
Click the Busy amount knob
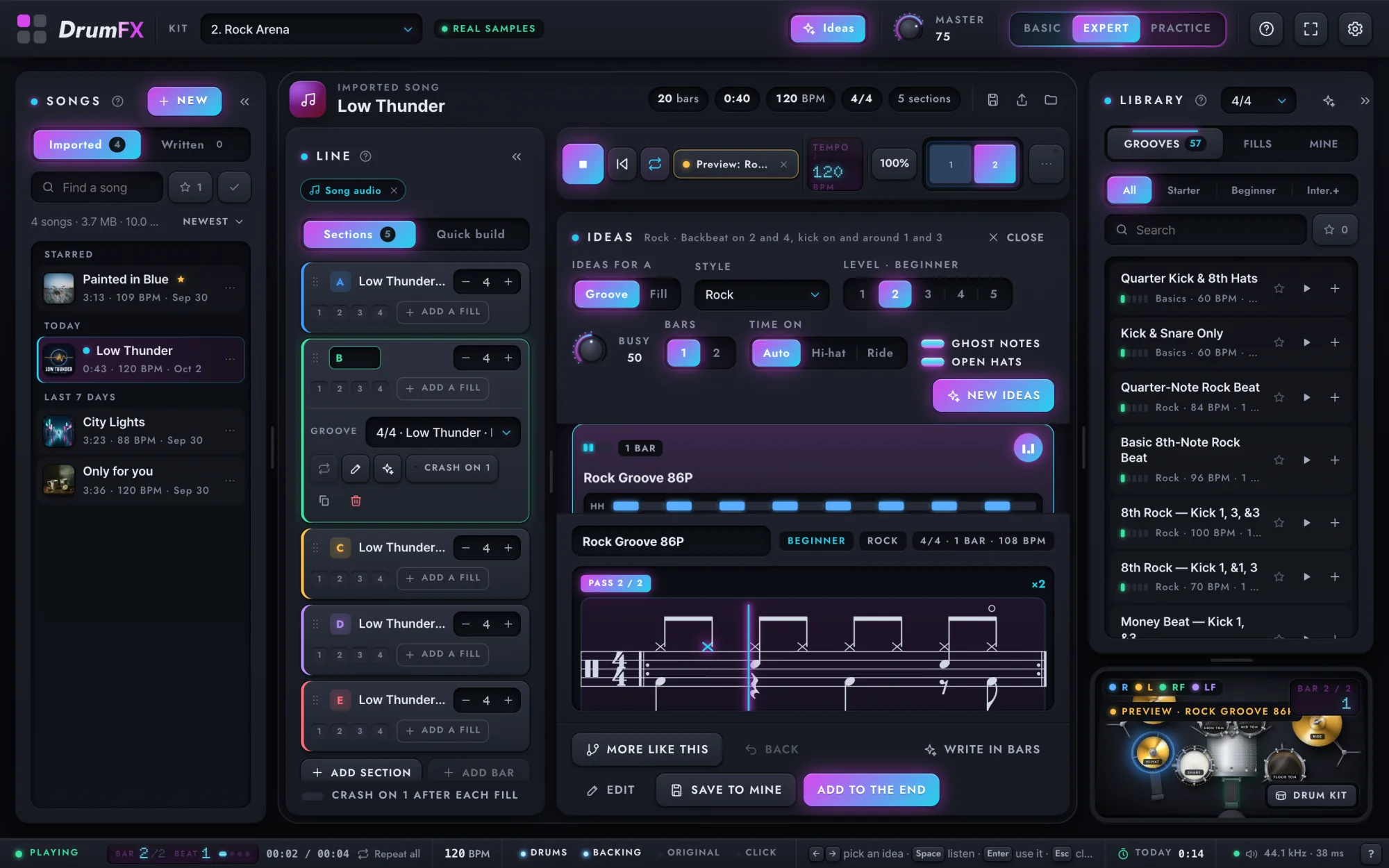point(590,349)
